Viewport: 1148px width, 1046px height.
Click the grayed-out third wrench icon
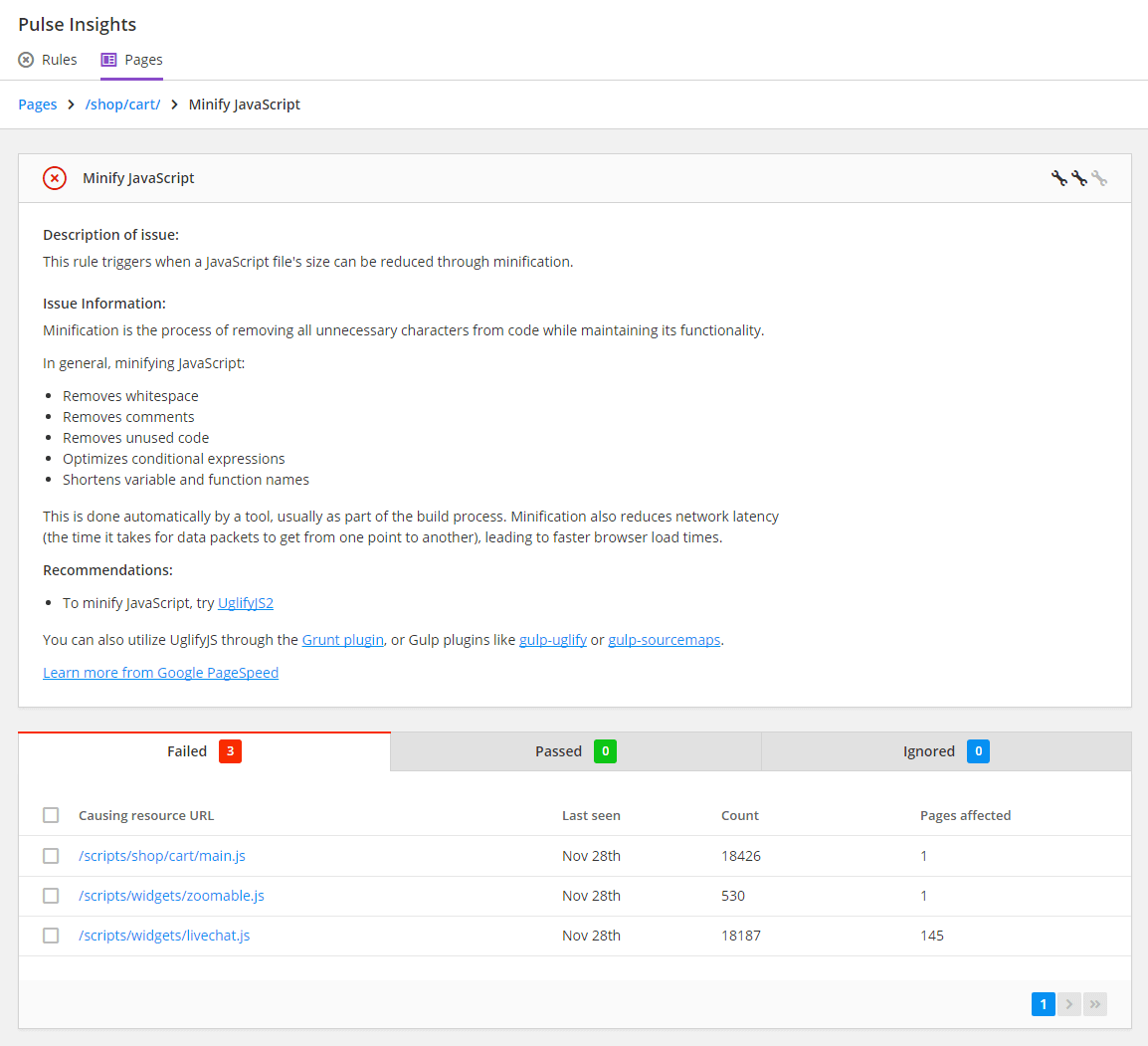coord(1101,177)
